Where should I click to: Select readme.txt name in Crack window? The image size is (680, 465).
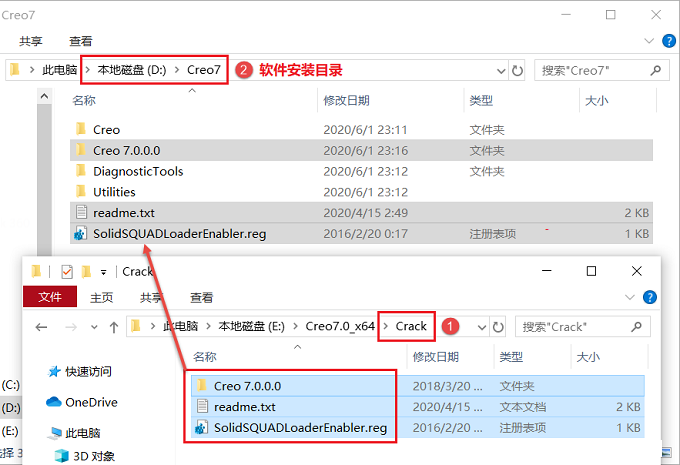click(x=245, y=407)
